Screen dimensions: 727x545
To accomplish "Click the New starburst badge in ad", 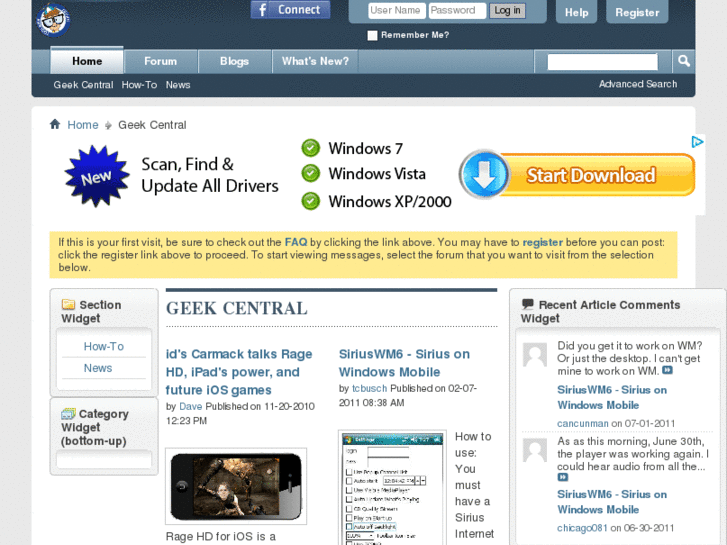I will coord(96,176).
